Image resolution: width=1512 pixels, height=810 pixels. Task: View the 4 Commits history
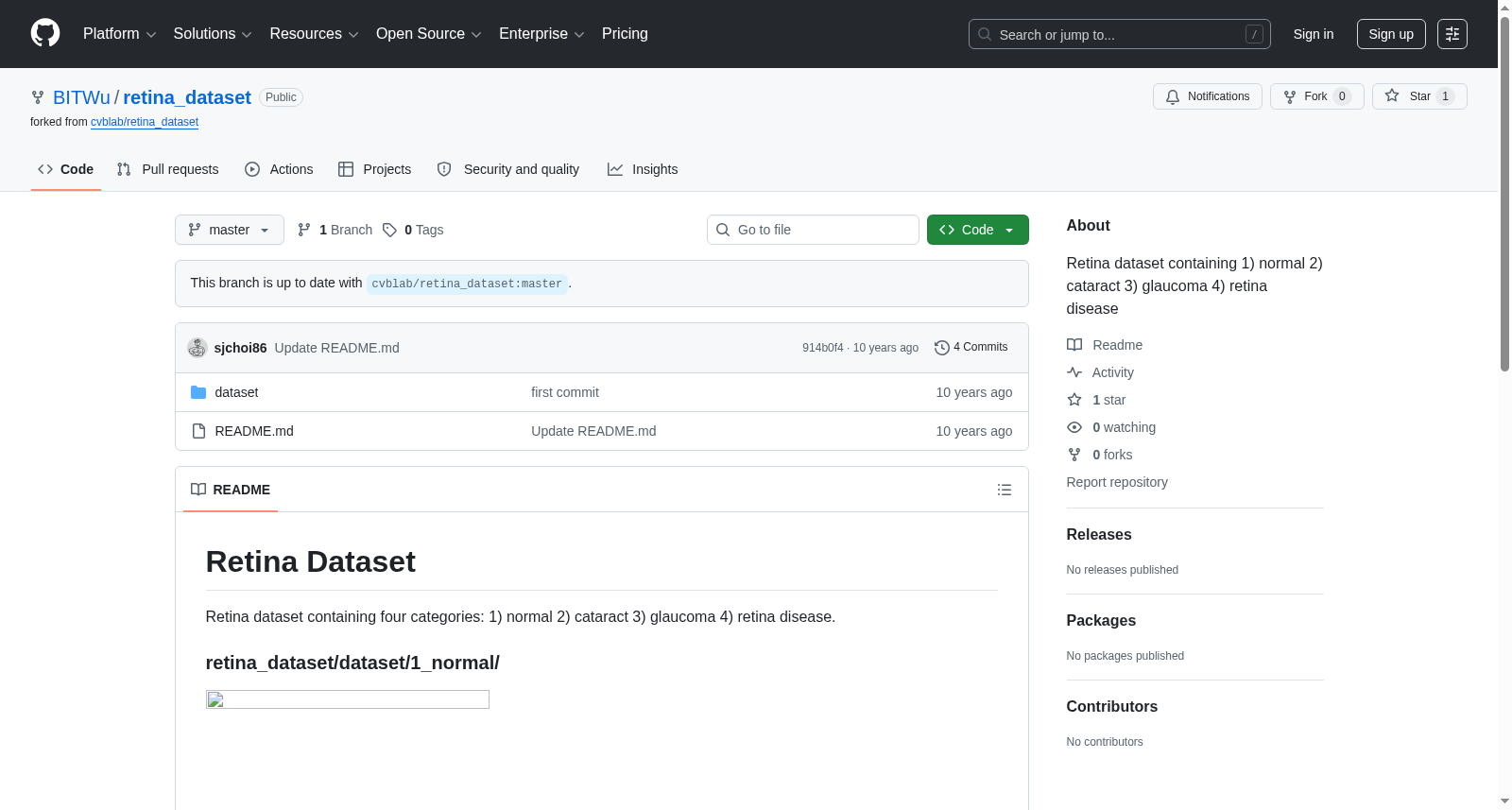point(971,347)
